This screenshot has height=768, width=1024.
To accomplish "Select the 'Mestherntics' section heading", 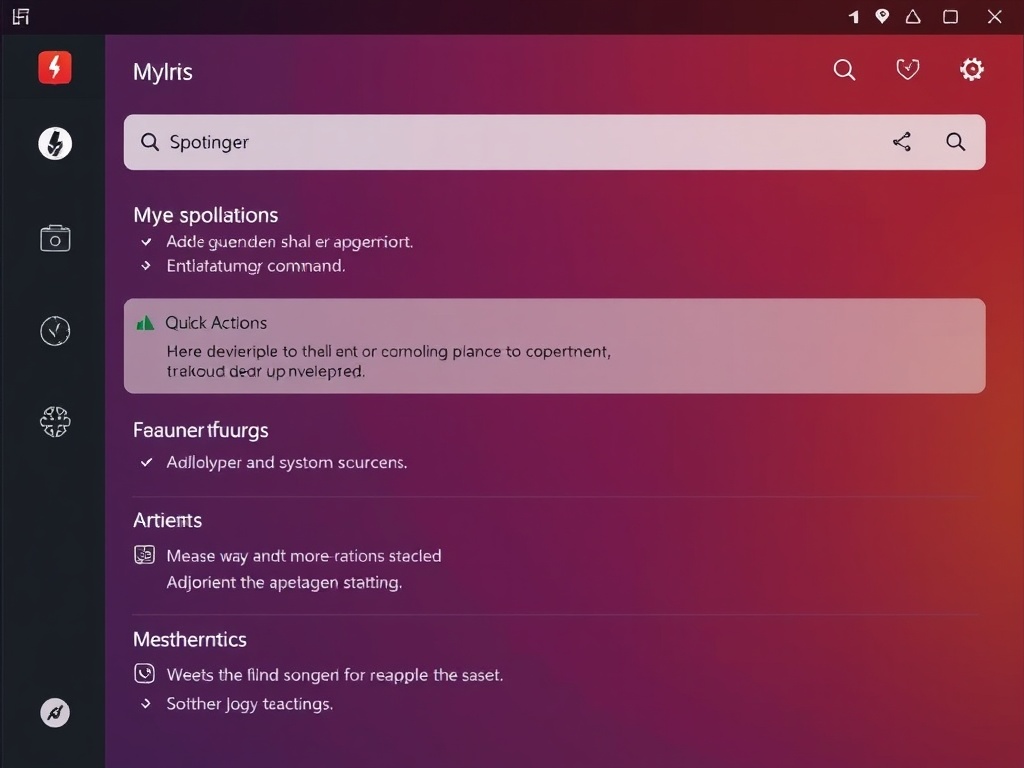I will coord(190,639).
